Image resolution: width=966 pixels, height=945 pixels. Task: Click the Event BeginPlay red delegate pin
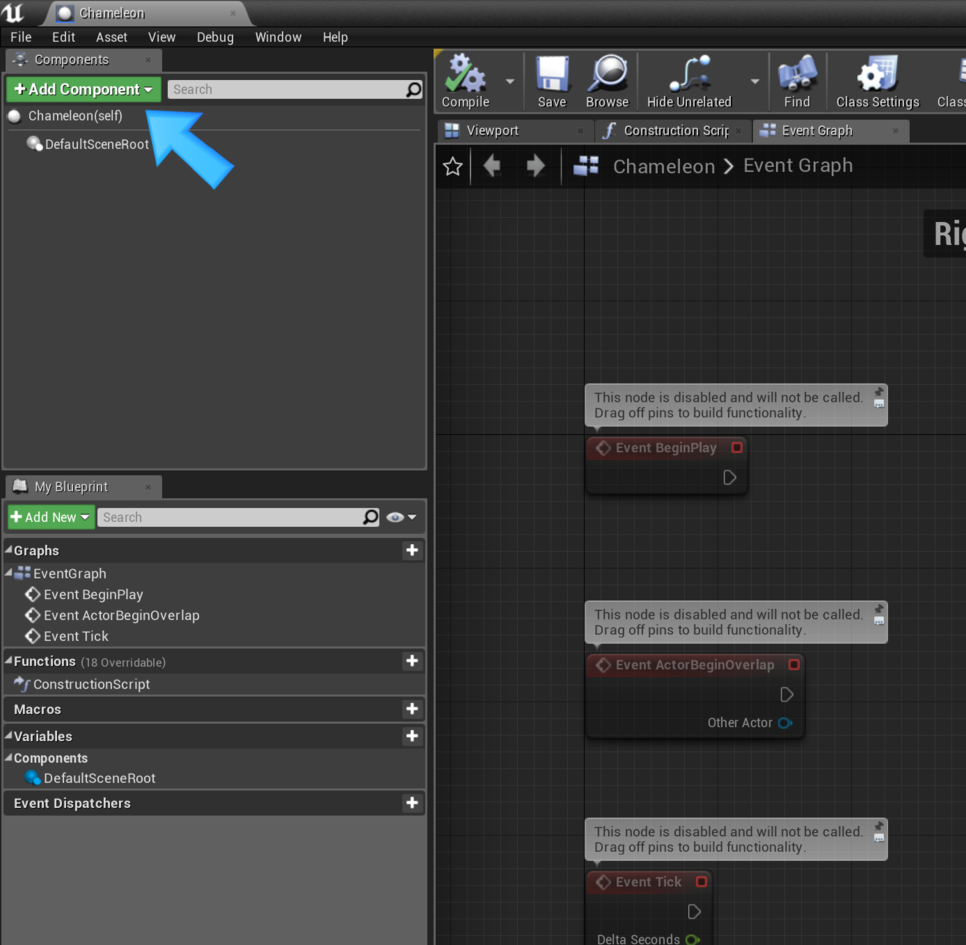(x=737, y=448)
